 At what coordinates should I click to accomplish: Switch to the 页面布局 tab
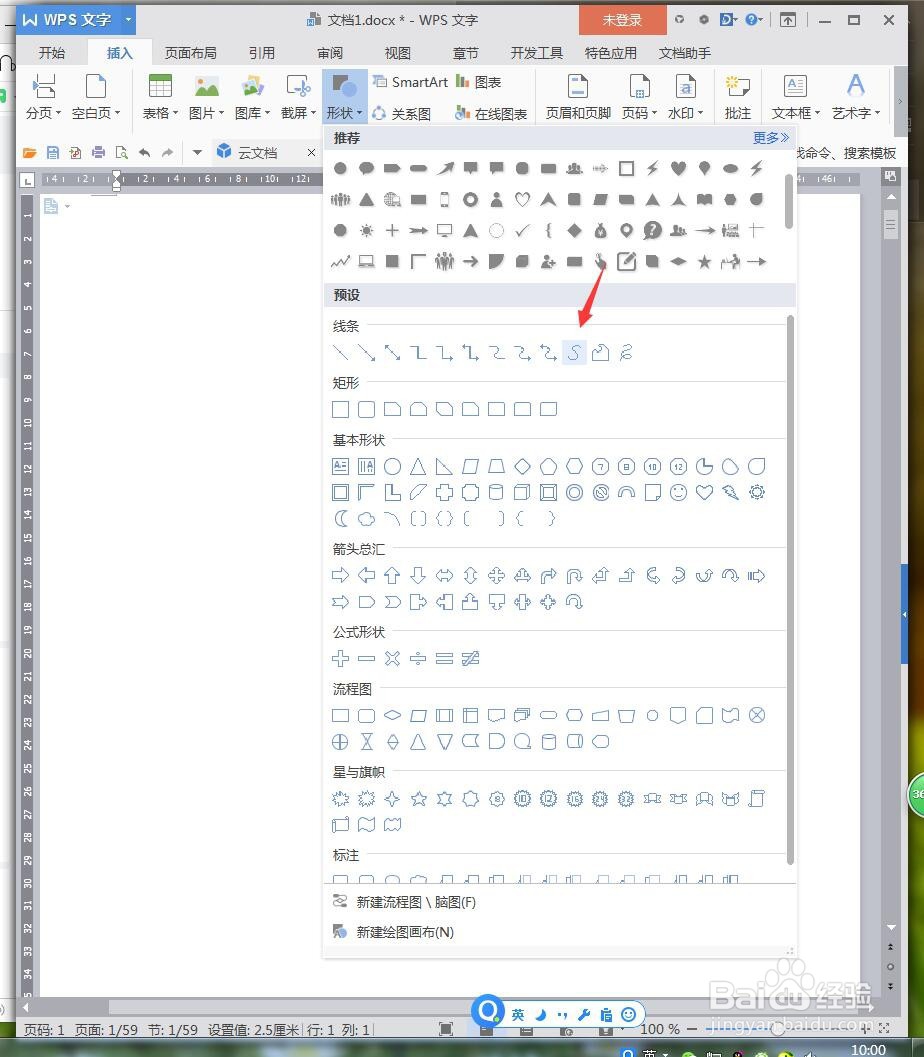pos(191,53)
